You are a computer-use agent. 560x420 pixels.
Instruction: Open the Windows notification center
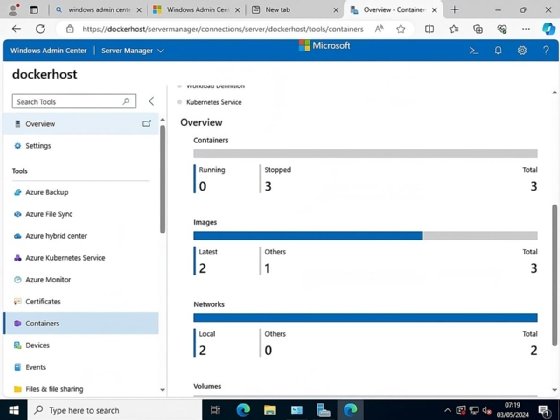(x=544, y=411)
